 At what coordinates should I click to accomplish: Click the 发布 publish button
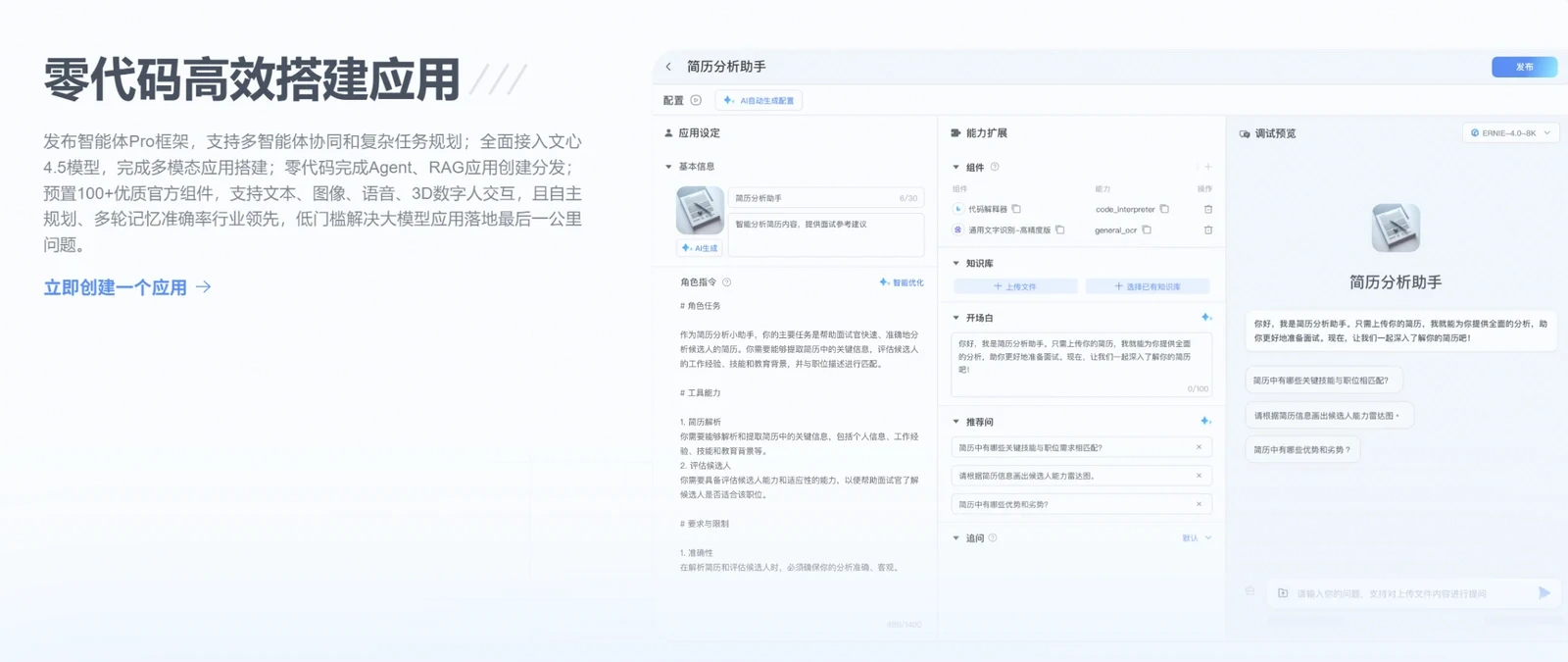point(1524,67)
